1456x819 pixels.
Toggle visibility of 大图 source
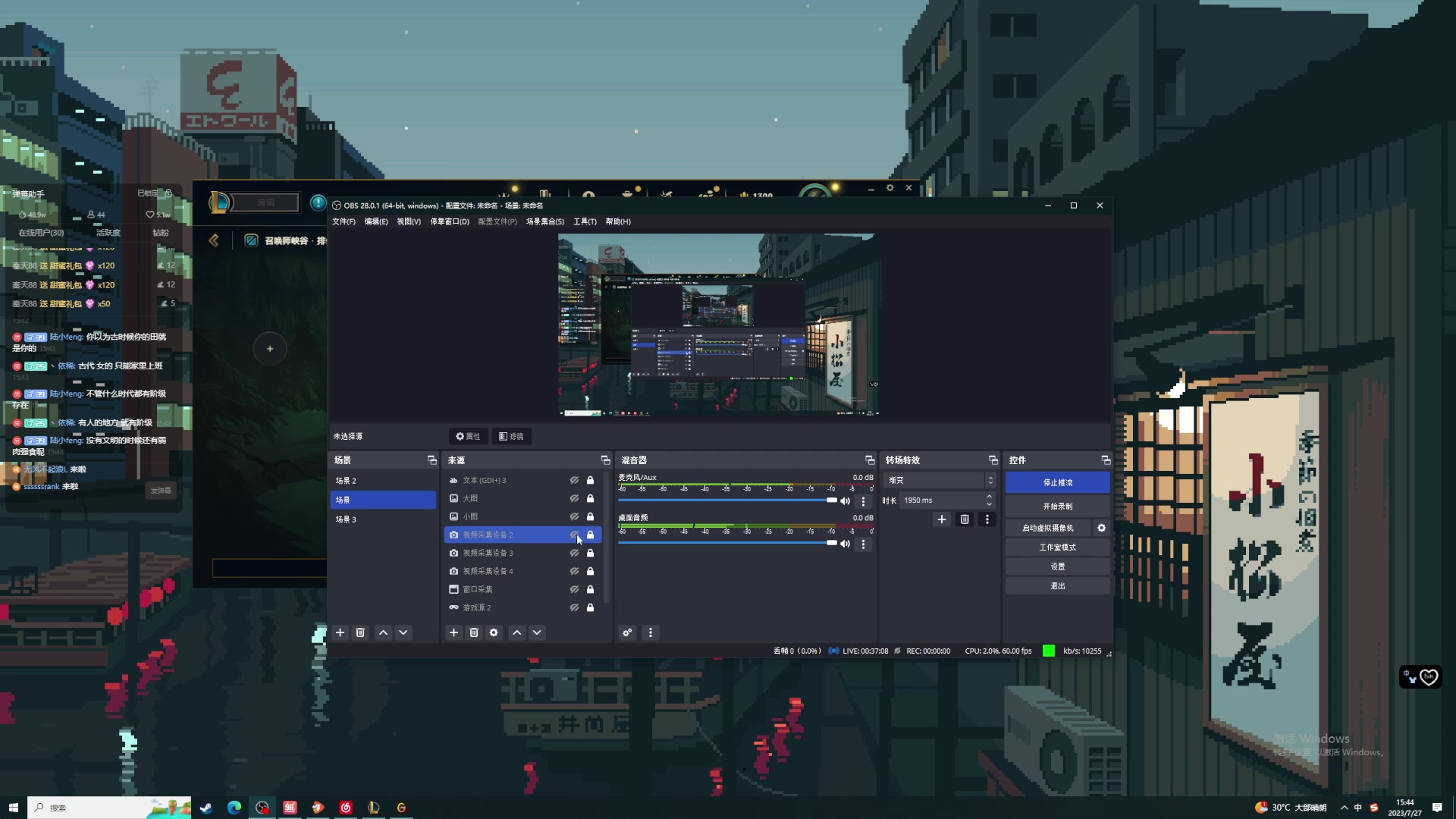pyautogui.click(x=574, y=498)
